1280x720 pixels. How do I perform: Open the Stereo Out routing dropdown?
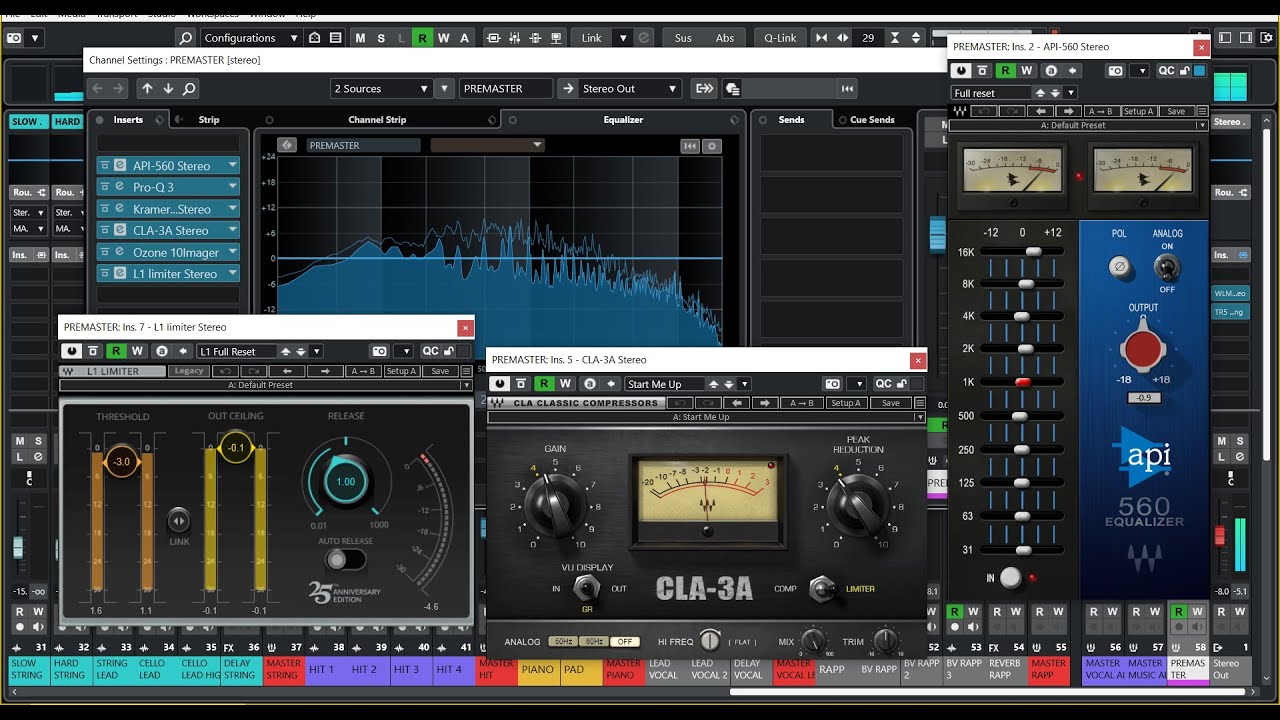pos(630,88)
